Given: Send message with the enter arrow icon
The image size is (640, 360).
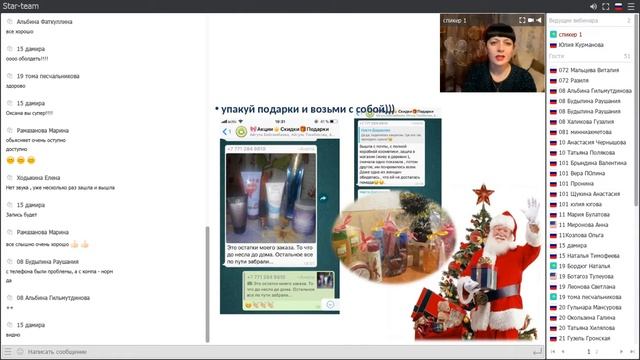Looking at the screenshot, I should pyautogui.click(x=538, y=351).
